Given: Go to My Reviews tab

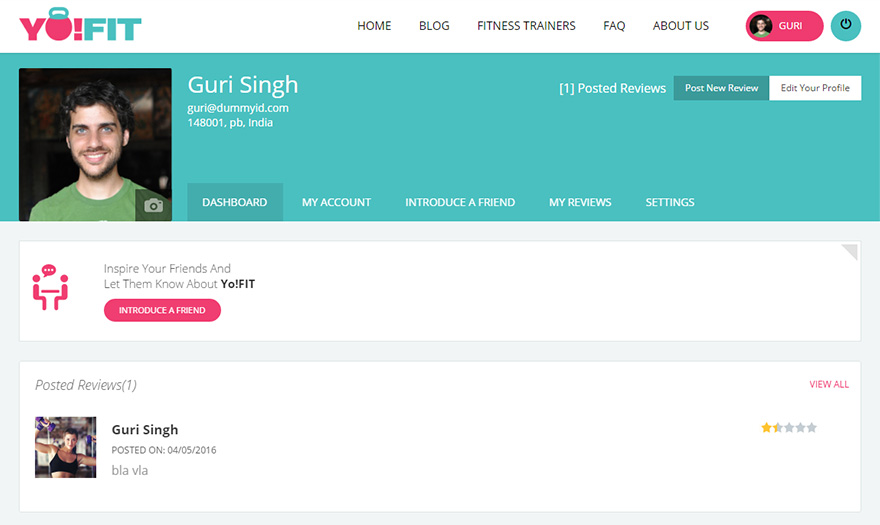Looking at the screenshot, I should pyautogui.click(x=580, y=202).
